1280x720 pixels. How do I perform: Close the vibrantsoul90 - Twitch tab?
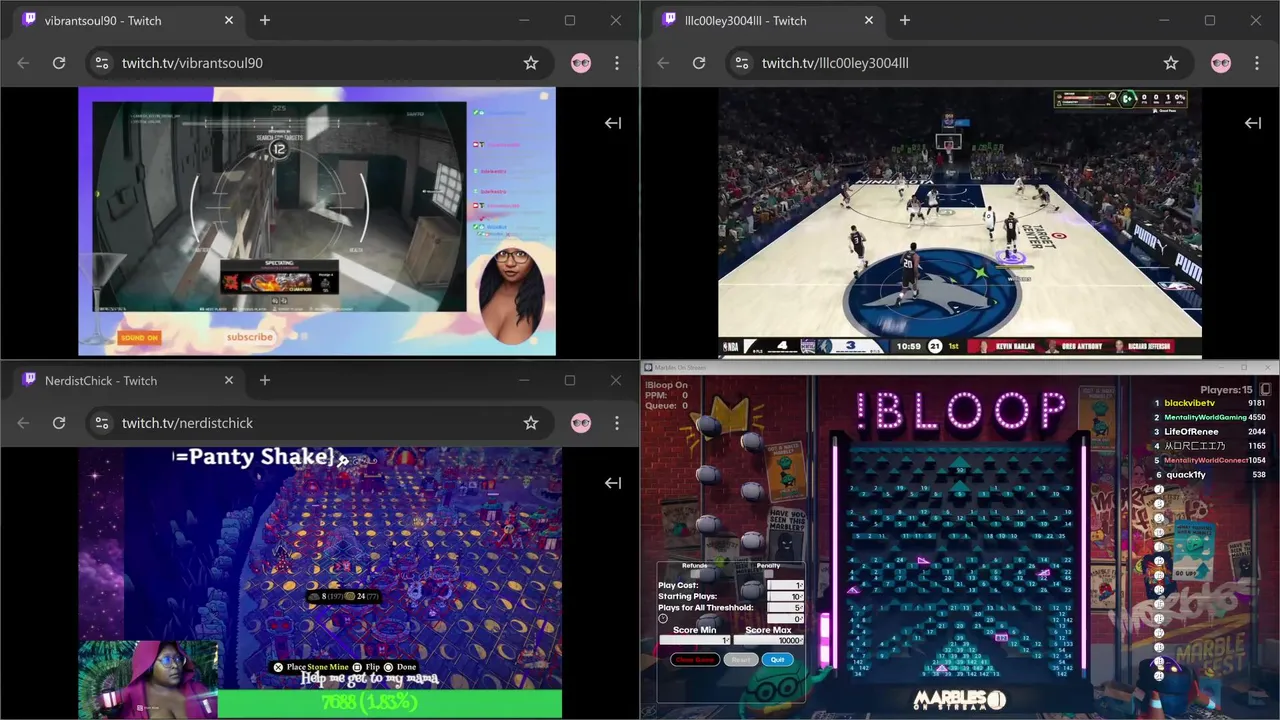(x=229, y=20)
